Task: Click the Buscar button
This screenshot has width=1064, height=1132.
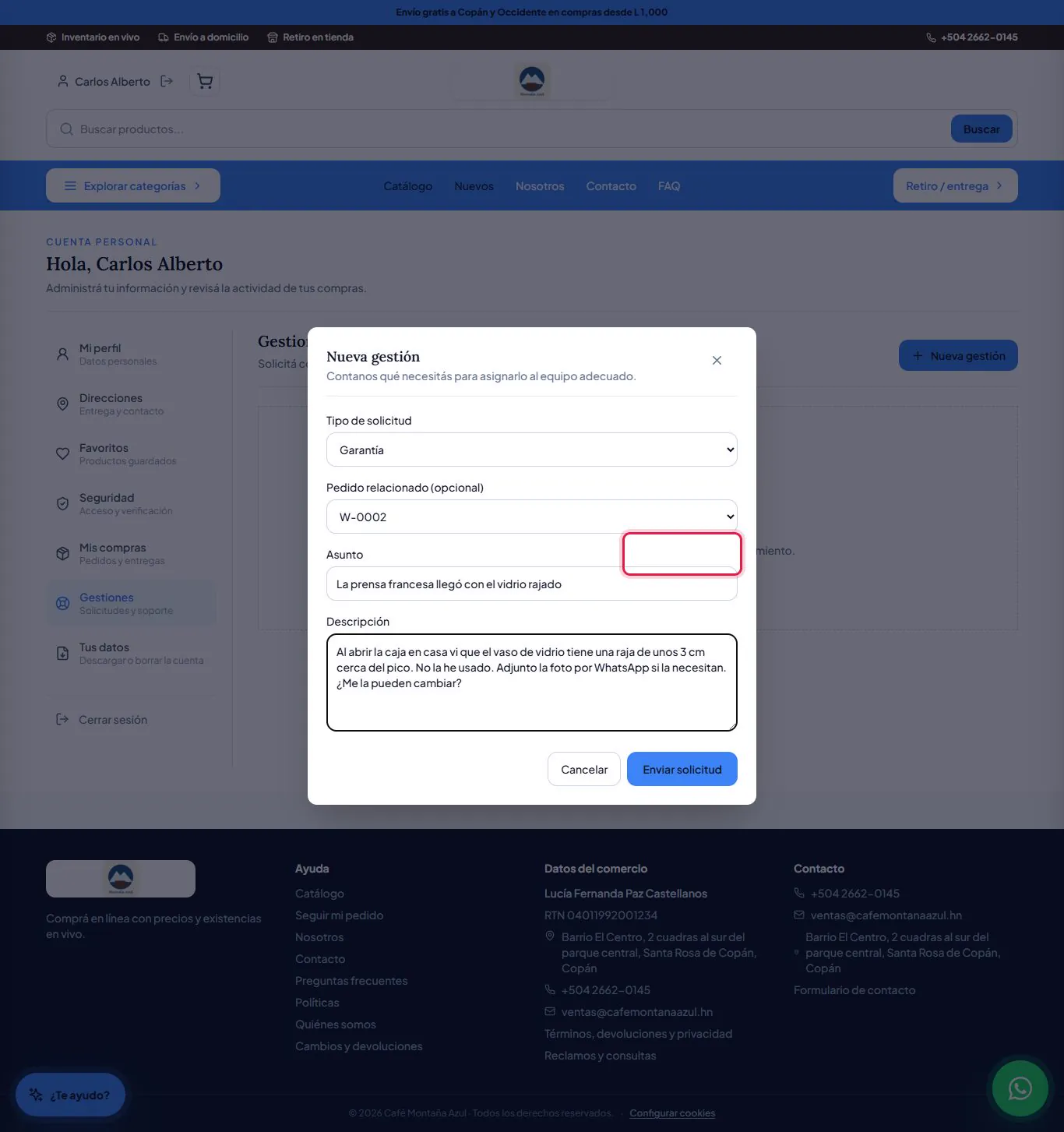Action: click(981, 129)
